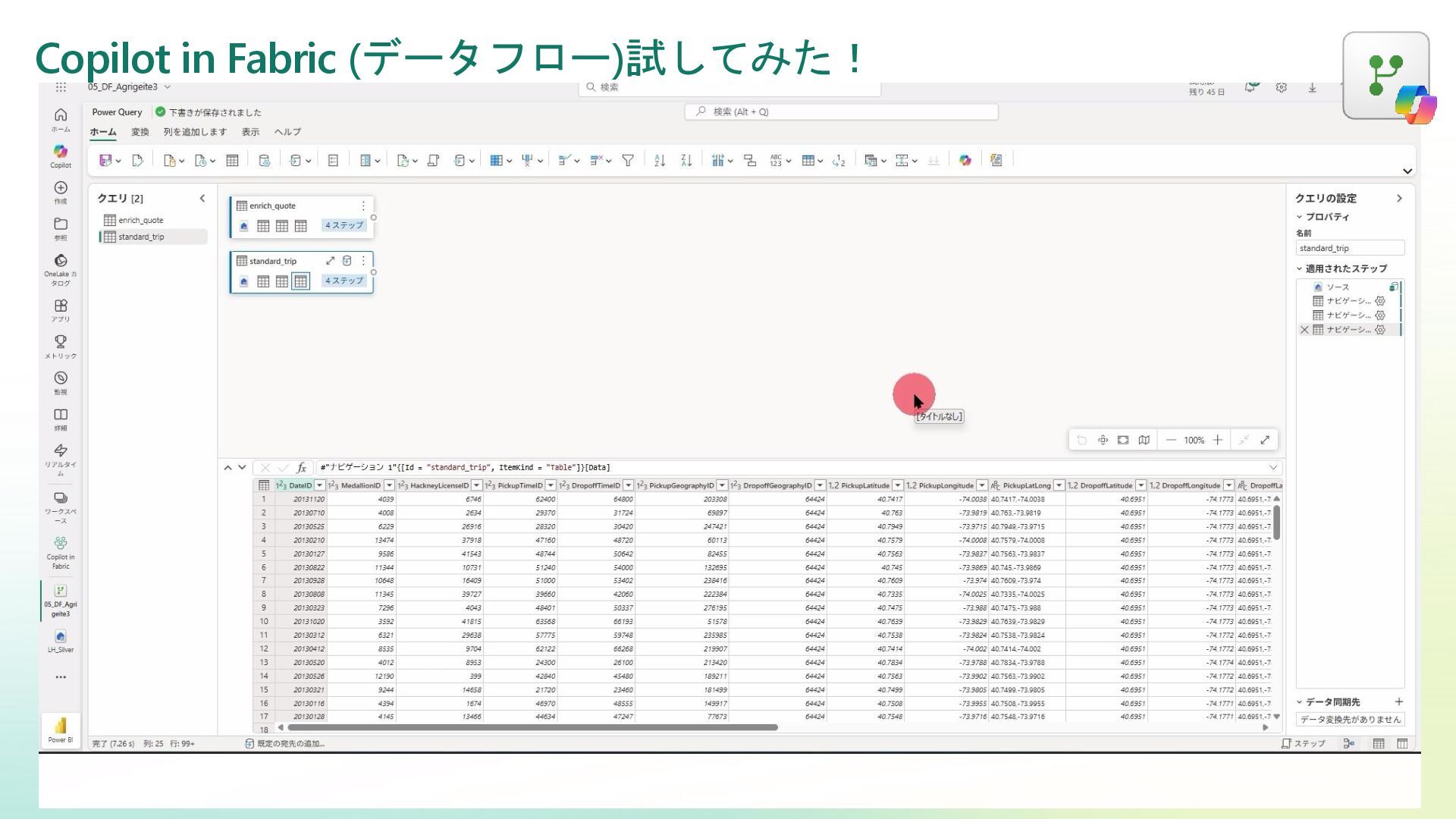Expand all queries with the diagonal arrow icon

coord(1265,440)
